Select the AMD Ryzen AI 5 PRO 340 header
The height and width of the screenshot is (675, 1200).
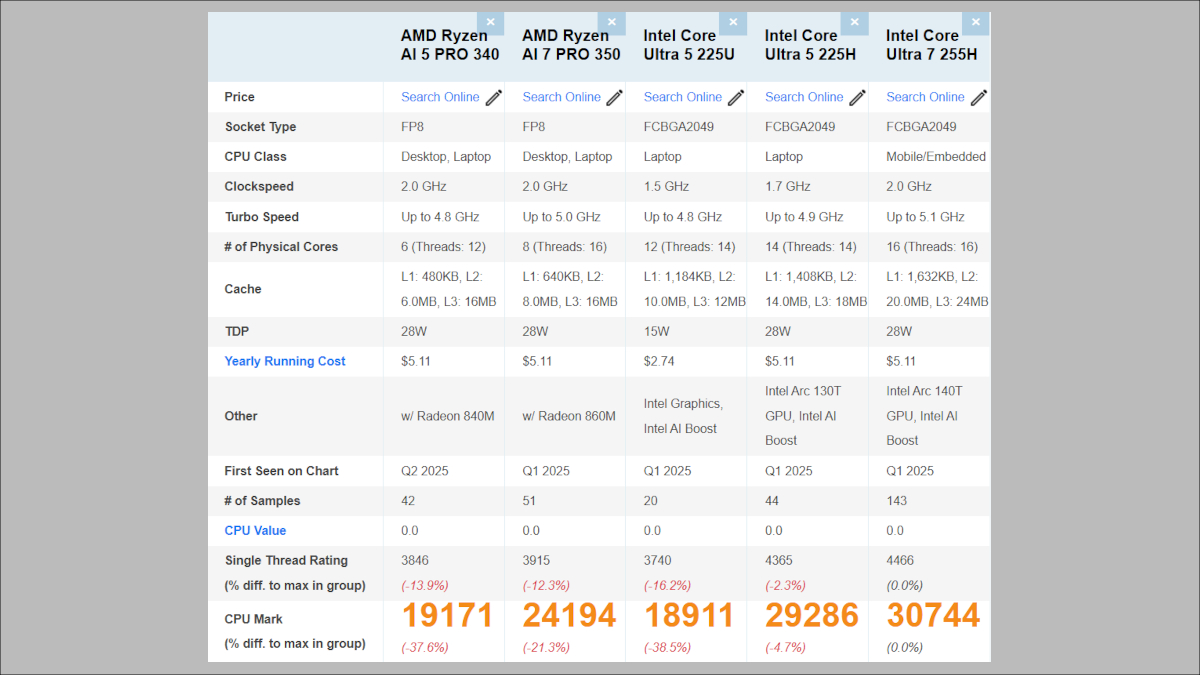pos(449,45)
